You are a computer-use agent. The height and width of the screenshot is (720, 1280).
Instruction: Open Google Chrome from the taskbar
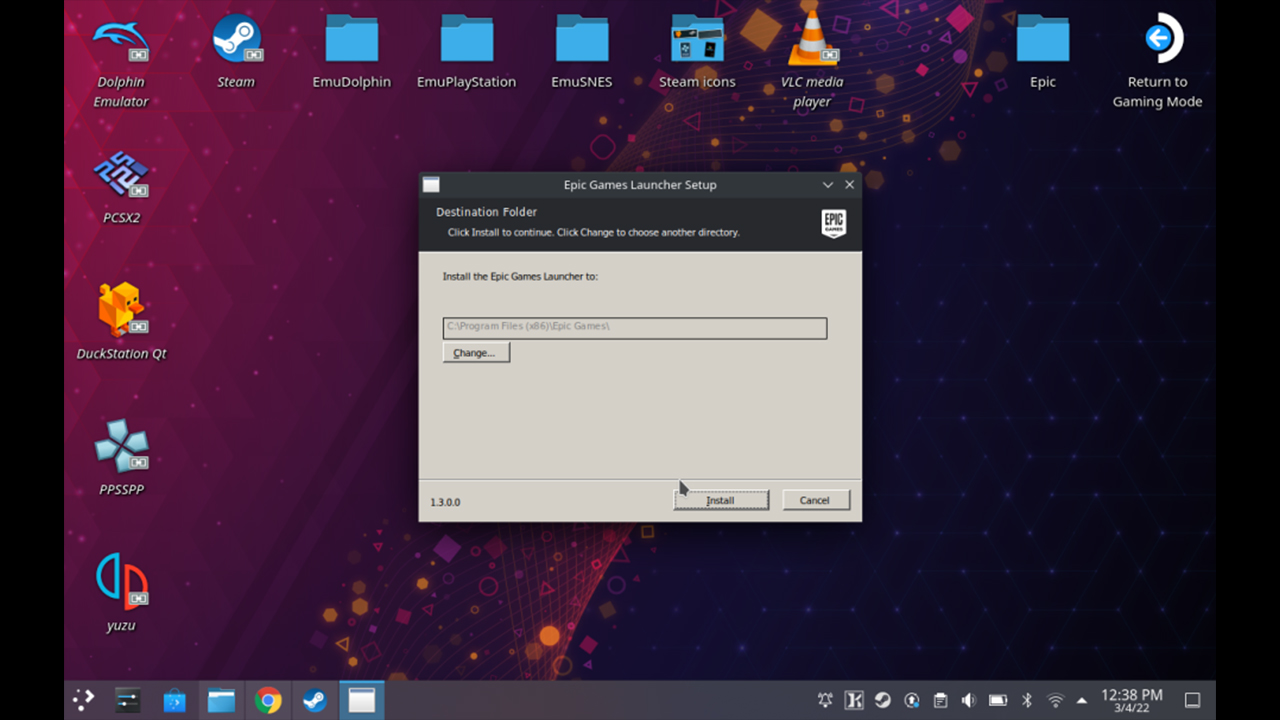268,700
